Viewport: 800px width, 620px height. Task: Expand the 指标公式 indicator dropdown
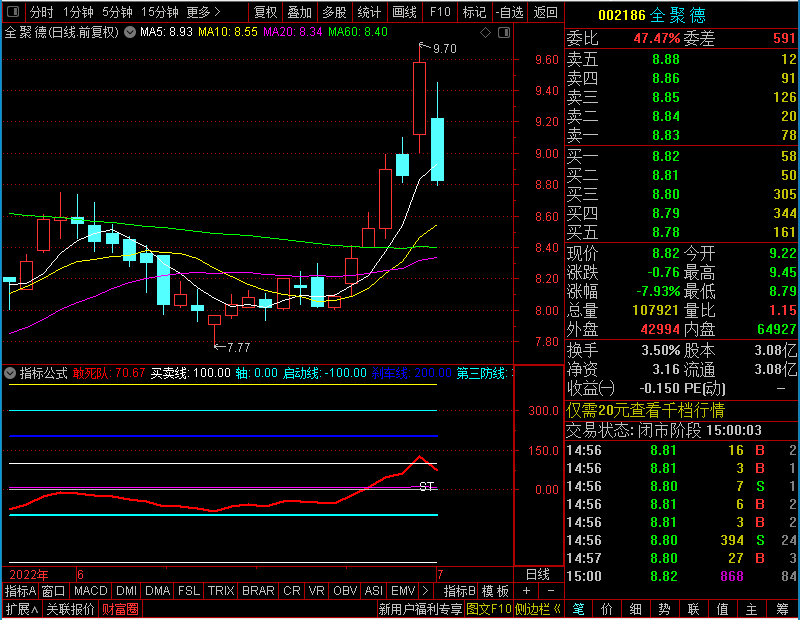point(10,373)
